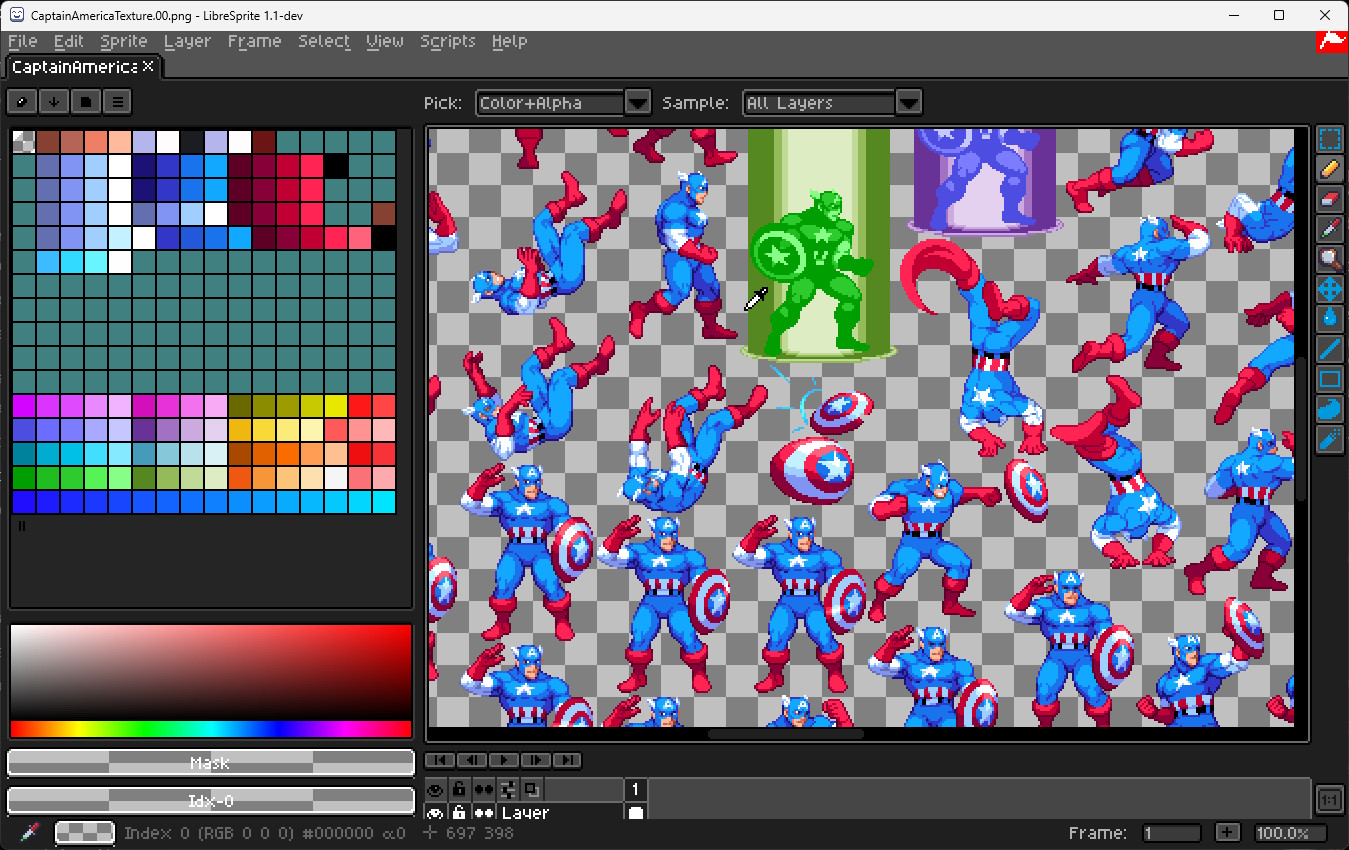Click the current Frame number field
The height and width of the screenshot is (850, 1349).
pyautogui.click(x=1171, y=833)
